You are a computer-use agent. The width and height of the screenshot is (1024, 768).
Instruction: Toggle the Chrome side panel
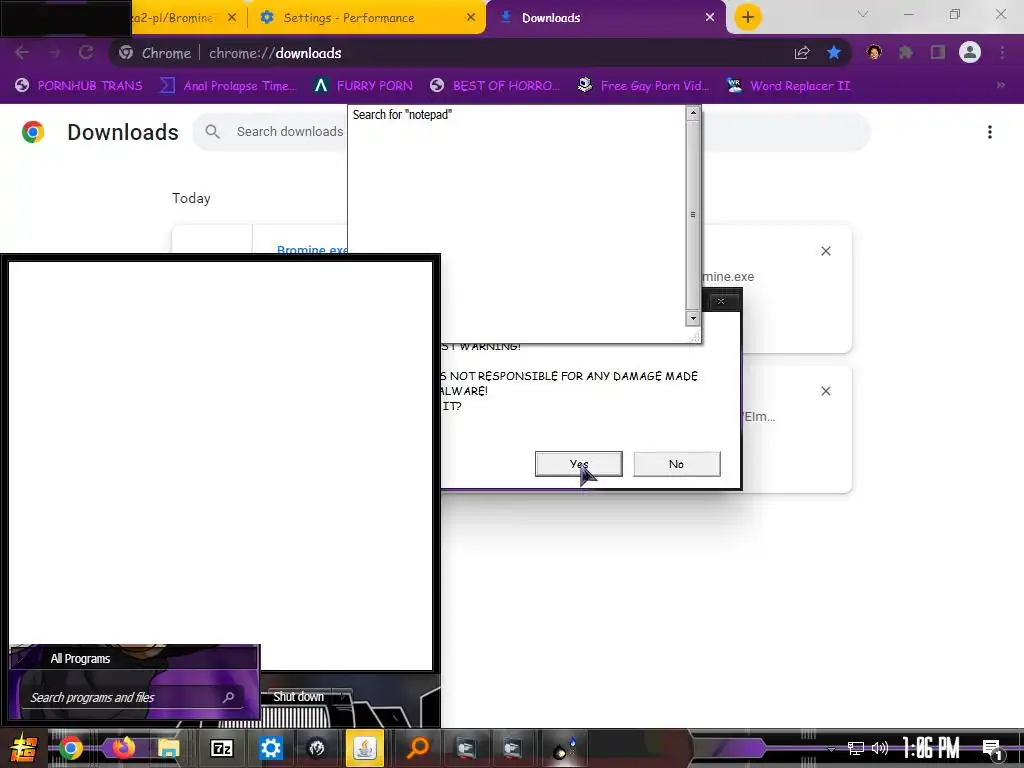[x=938, y=53]
